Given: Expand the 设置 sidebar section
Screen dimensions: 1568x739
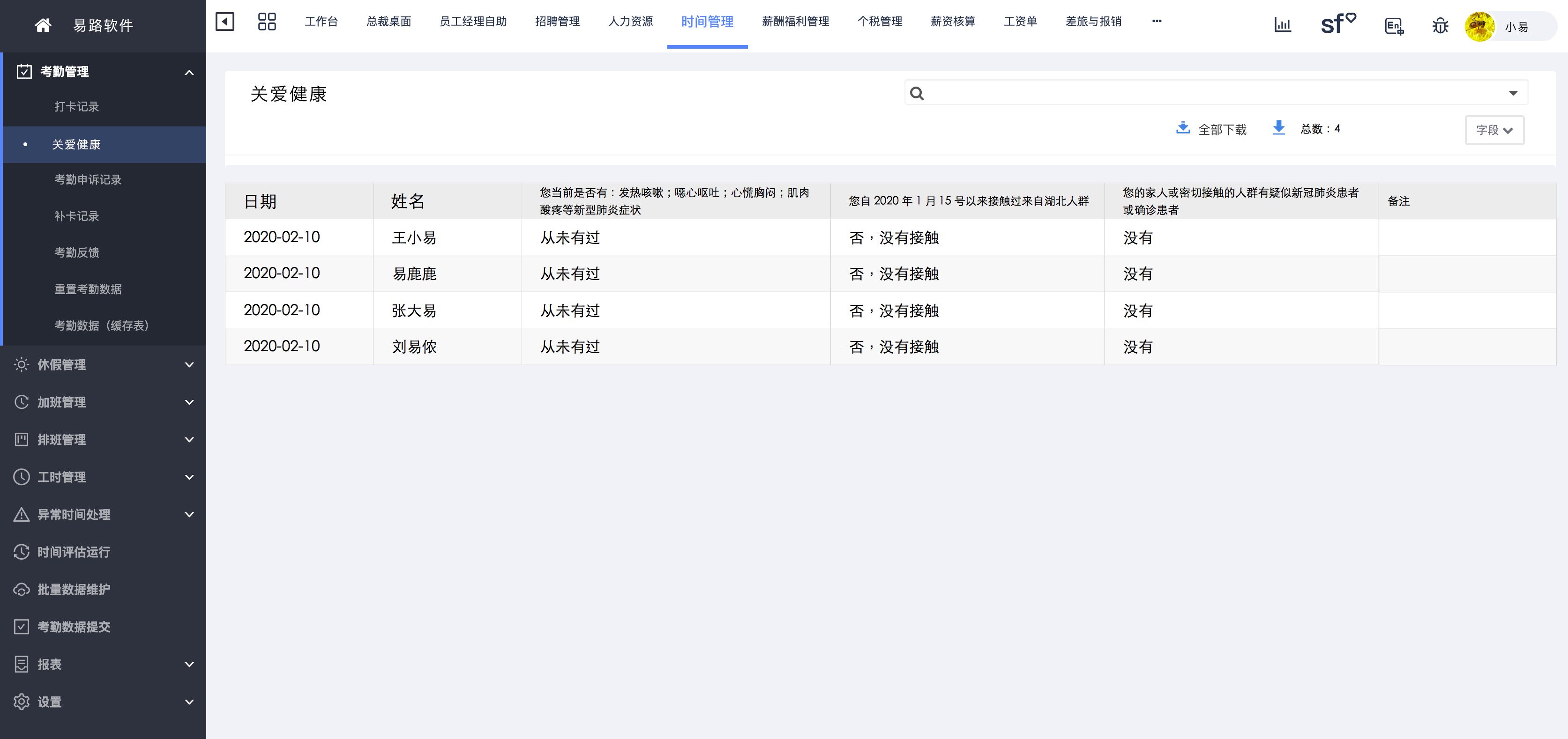Looking at the screenshot, I should [x=189, y=702].
